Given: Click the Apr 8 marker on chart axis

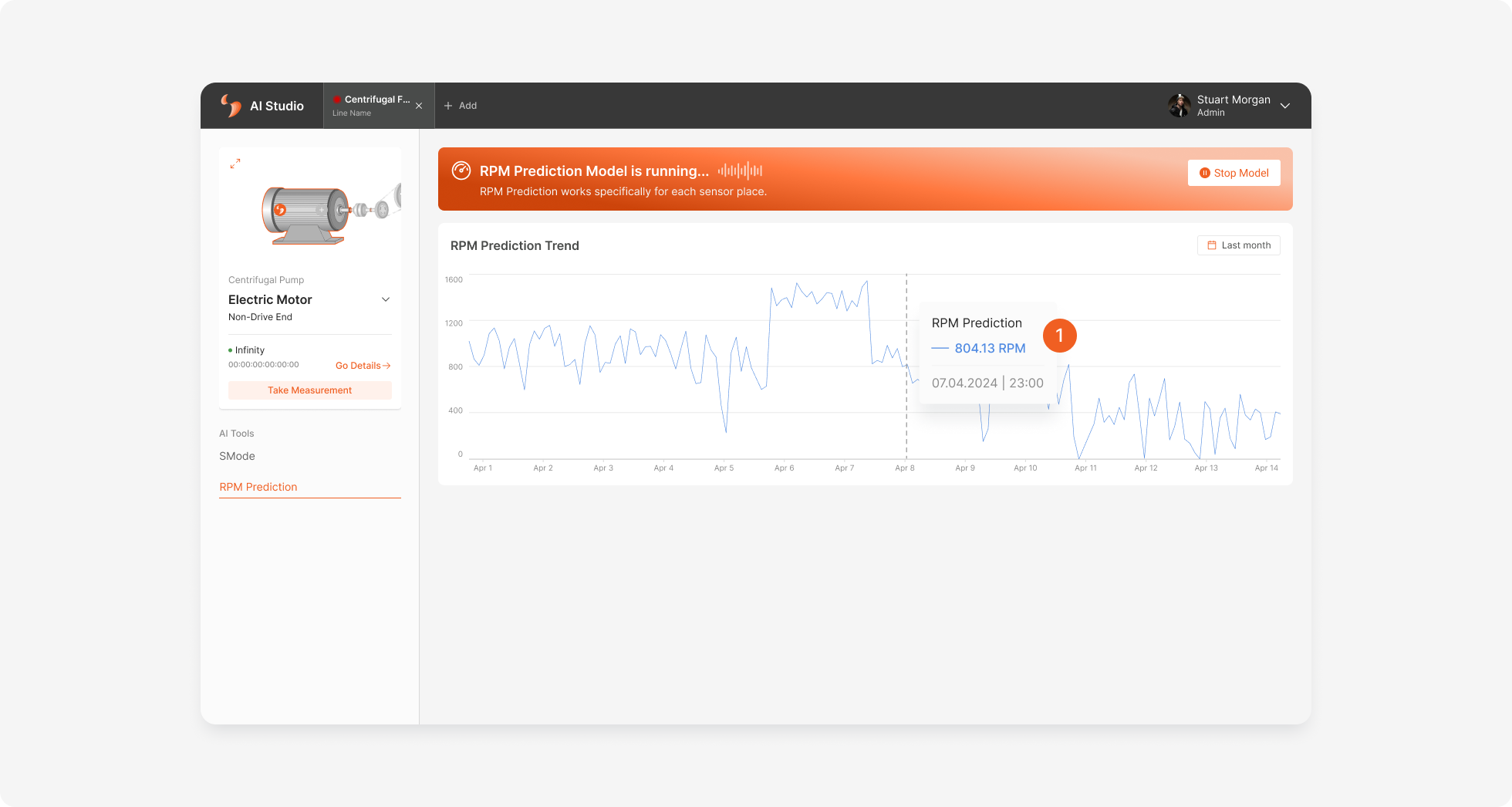Looking at the screenshot, I should click(905, 468).
